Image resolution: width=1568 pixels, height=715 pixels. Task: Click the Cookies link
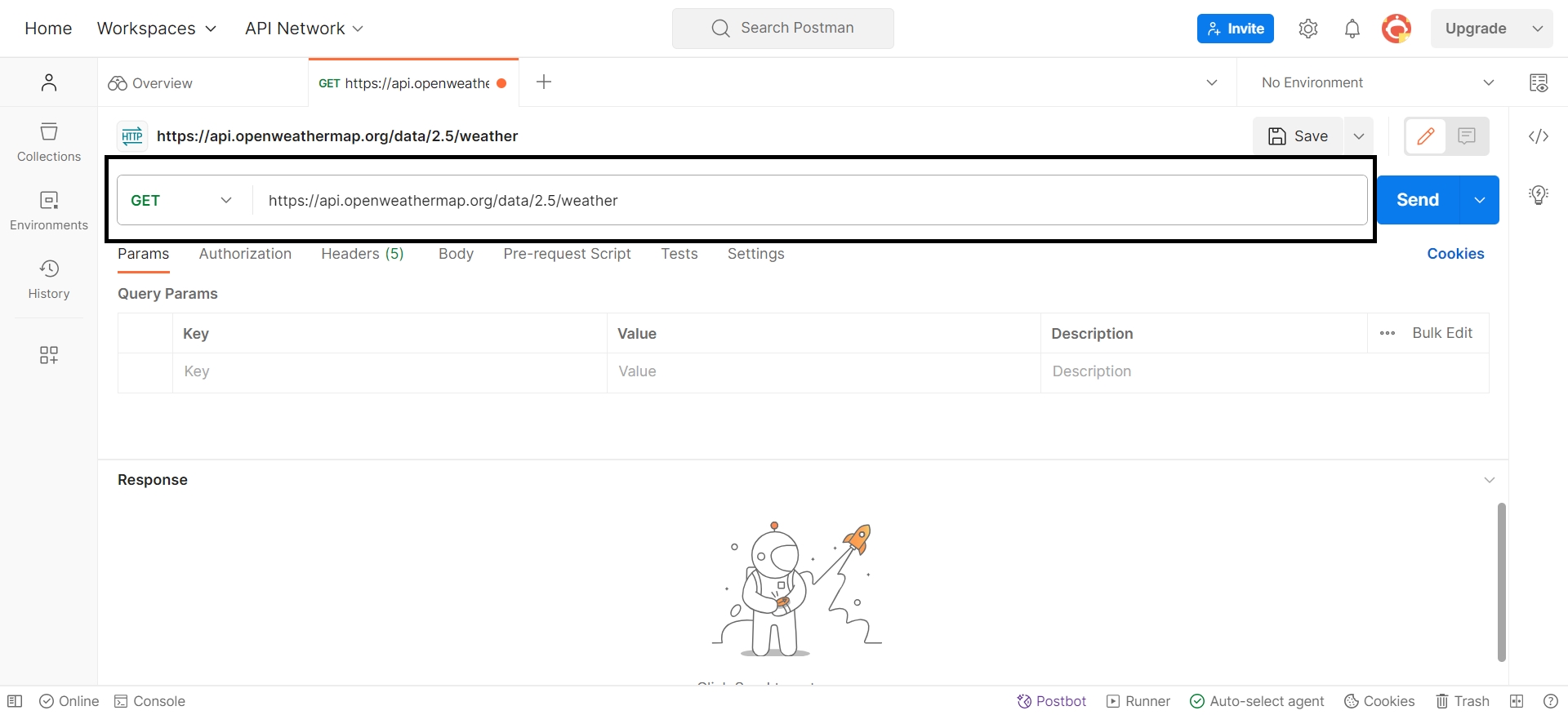point(1455,254)
